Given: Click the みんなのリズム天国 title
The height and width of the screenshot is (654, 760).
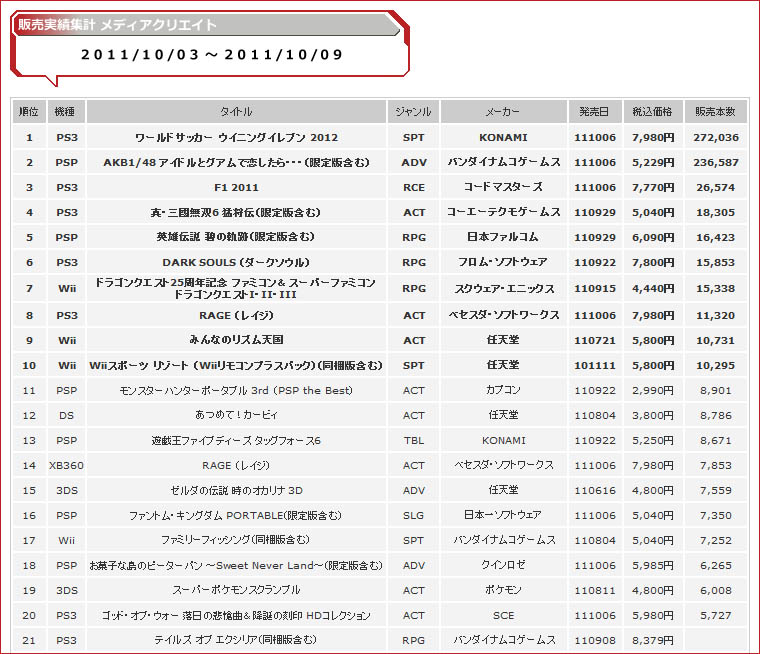Looking at the screenshot, I should click(x=236, y=340).
